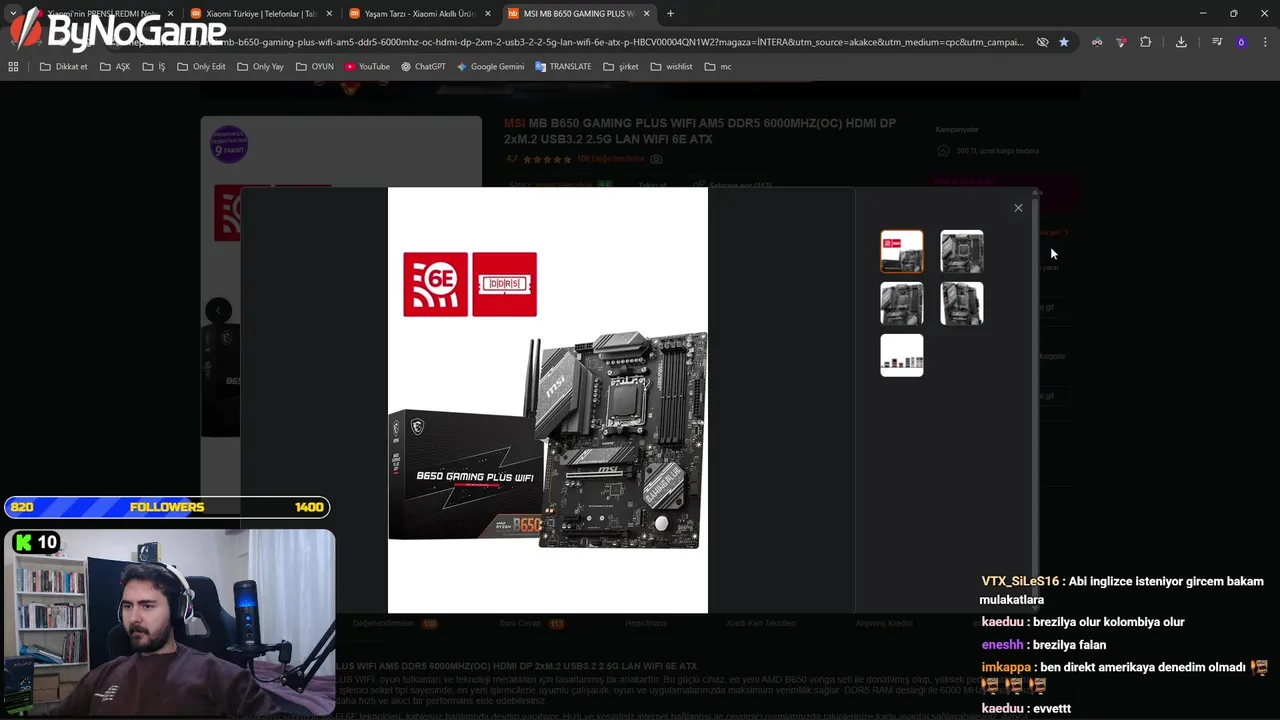Image resolution: width=1280 pixels, height=720 pixels.
Task: Open the ChatGPT bookmark
Action: pos(423,67)
